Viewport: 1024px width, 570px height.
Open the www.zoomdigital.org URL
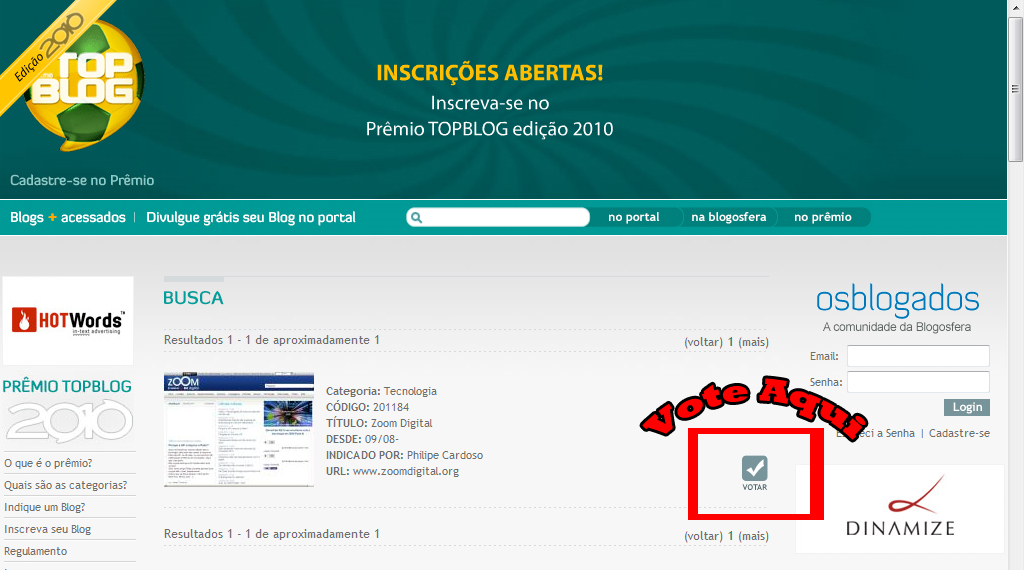(406, 471)
